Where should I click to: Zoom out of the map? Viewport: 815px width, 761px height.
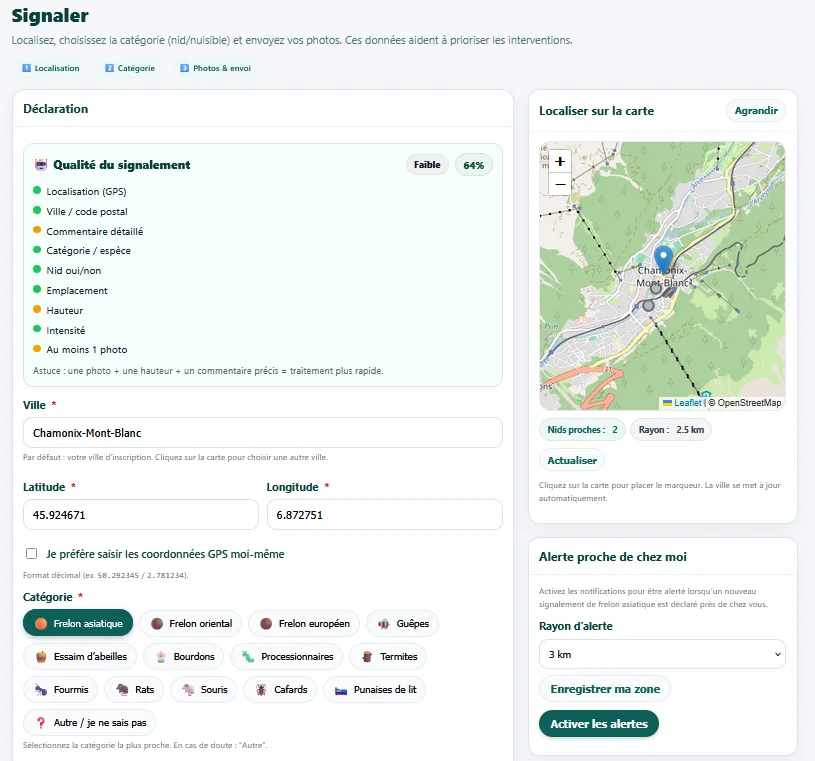point(560,184)
